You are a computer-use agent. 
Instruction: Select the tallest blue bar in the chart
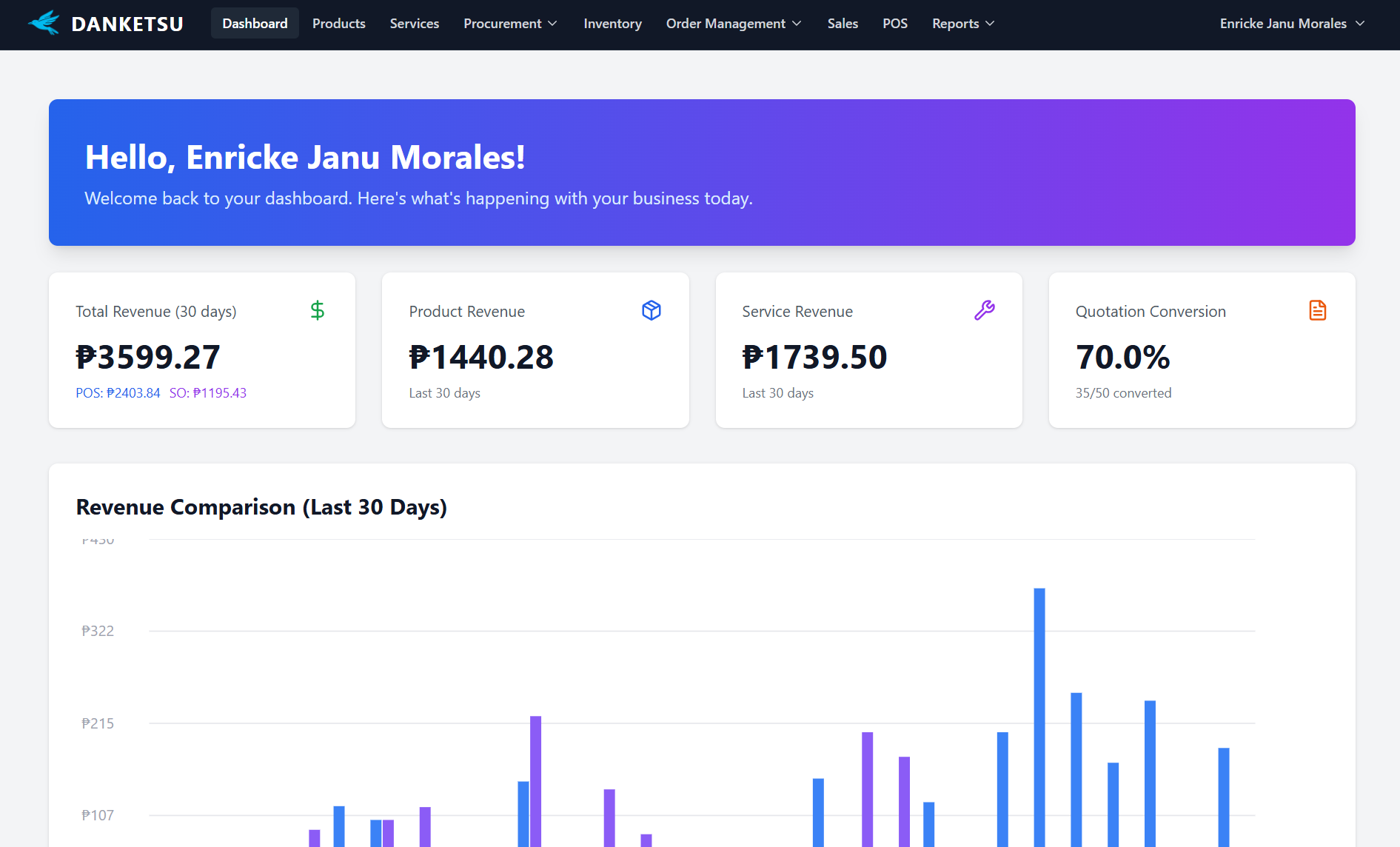pyautogui.click(x=1040, y=711)
